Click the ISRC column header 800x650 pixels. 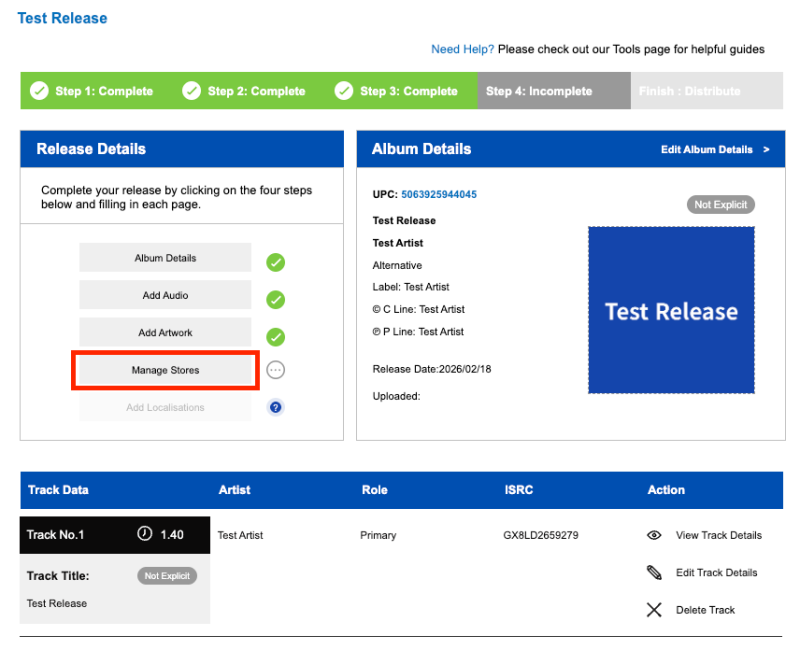coord(518,490)
